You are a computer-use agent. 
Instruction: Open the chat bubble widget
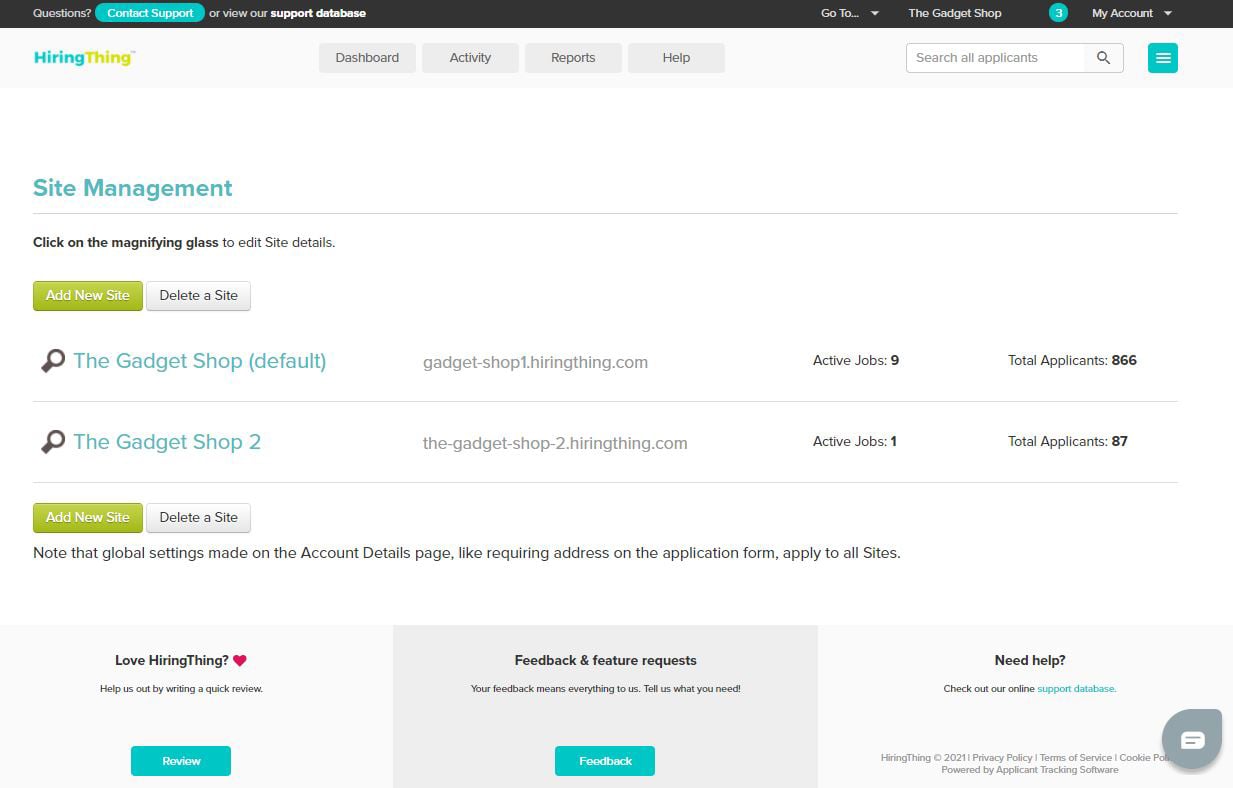pos(1192,740)
